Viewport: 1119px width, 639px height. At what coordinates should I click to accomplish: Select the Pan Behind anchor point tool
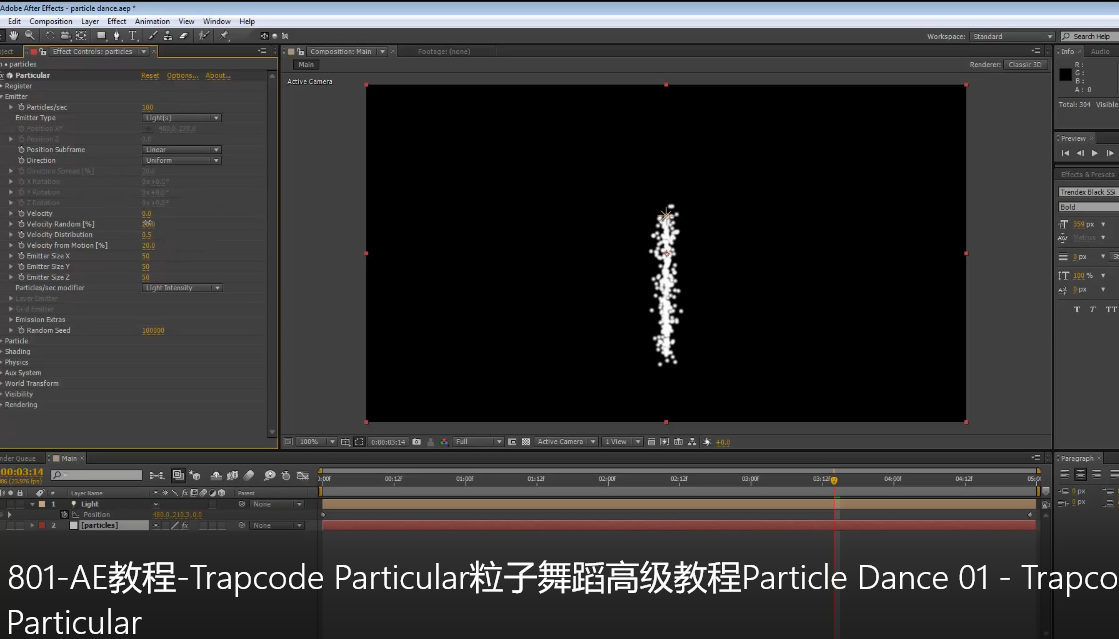81,36
